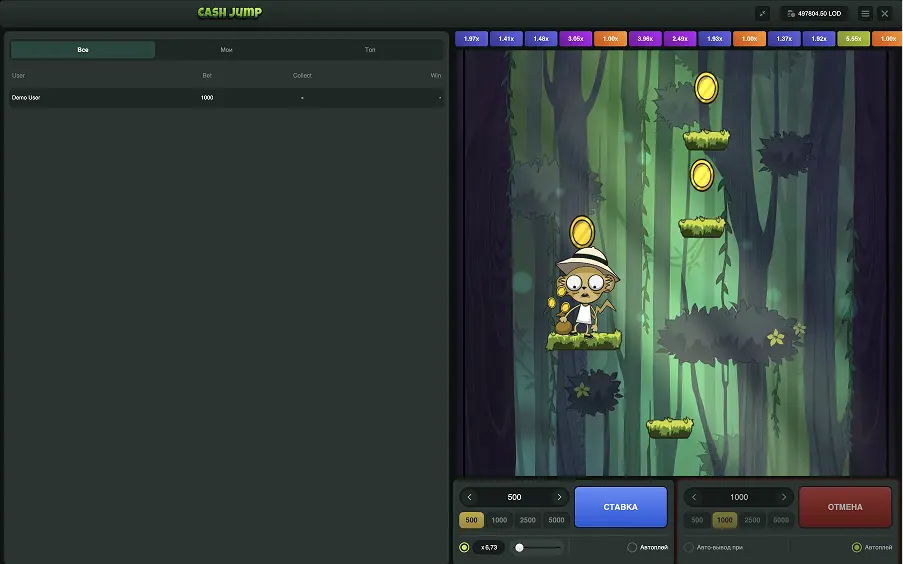
Task: Enable Автоплей in the left bet panel
Action: [x=632, y=547]
